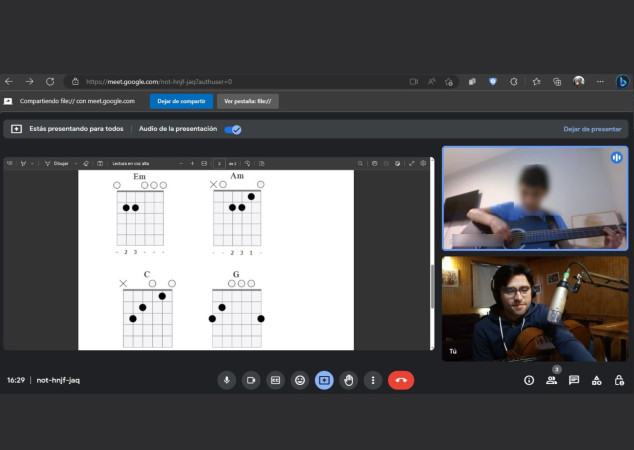Click the present screen button

(324, 380)
